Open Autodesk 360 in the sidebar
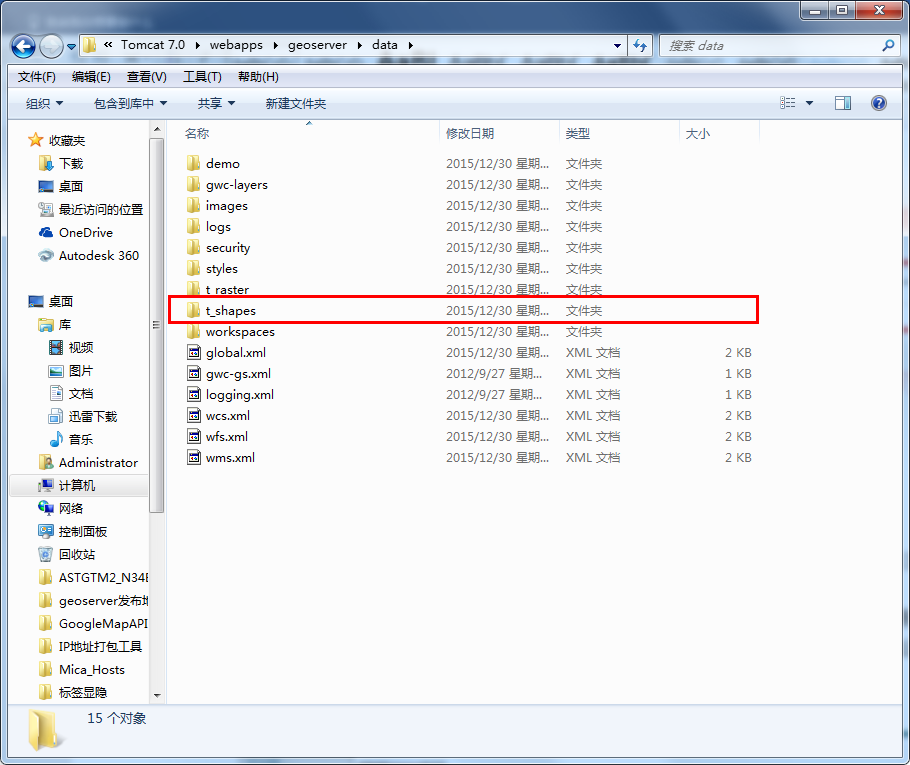The height and width of the screenshot is (765, 910). pos(99,255)
